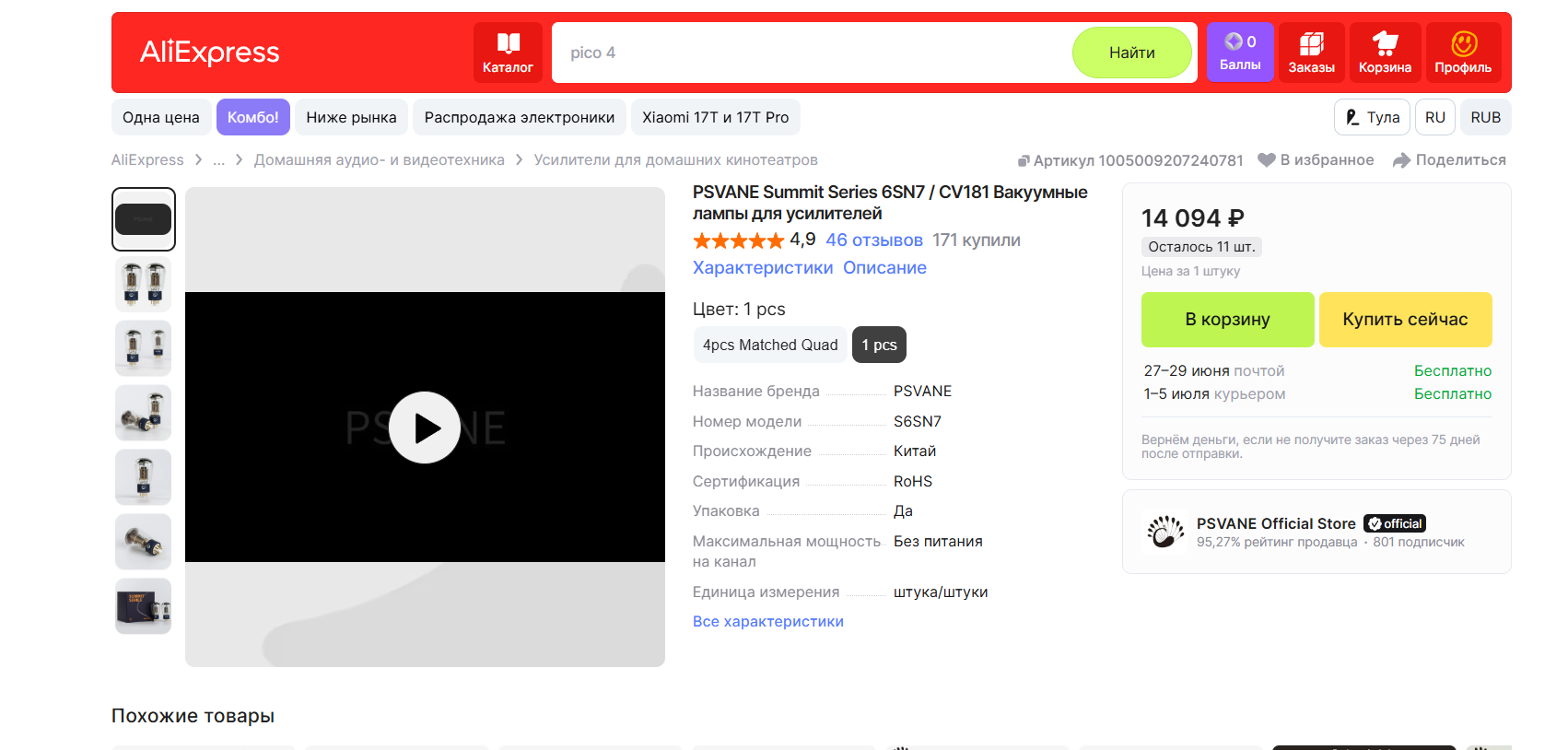
Task: Play the product video
Action: [425, 428]
